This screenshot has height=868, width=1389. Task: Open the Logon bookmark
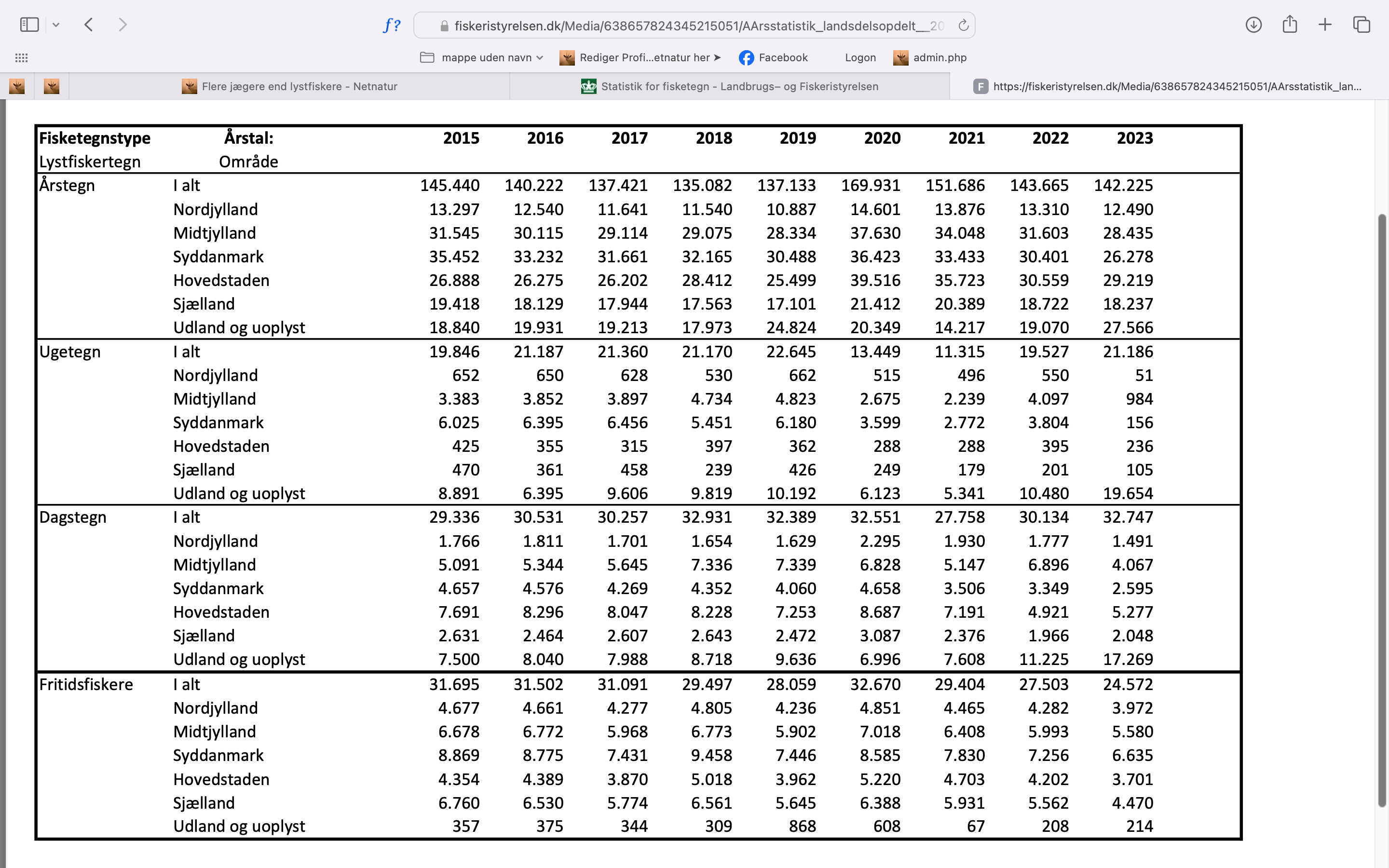[860, 57]
